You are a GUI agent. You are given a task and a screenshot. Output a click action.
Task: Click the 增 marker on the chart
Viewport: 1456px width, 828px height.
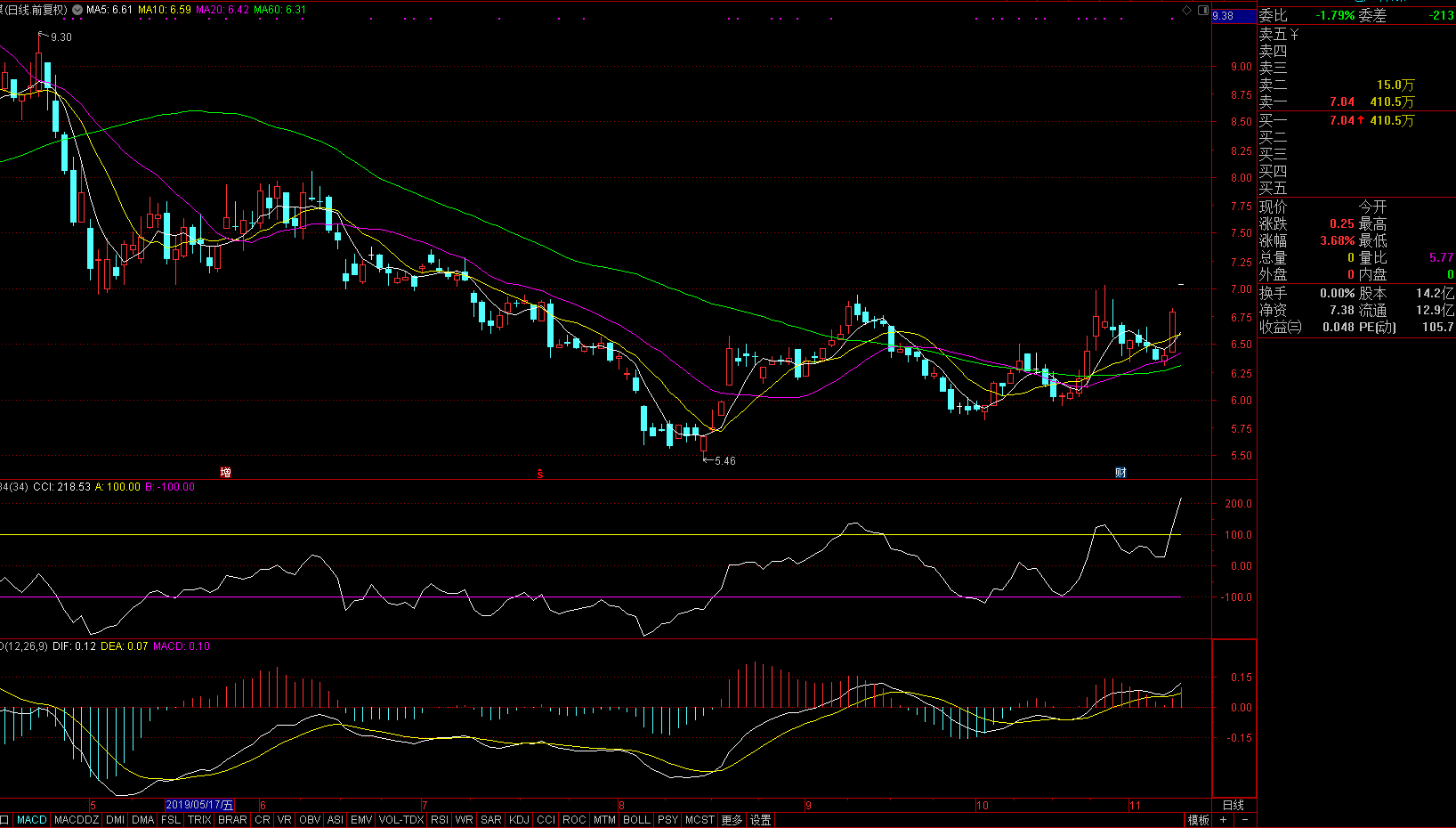[x=225, y=472]
